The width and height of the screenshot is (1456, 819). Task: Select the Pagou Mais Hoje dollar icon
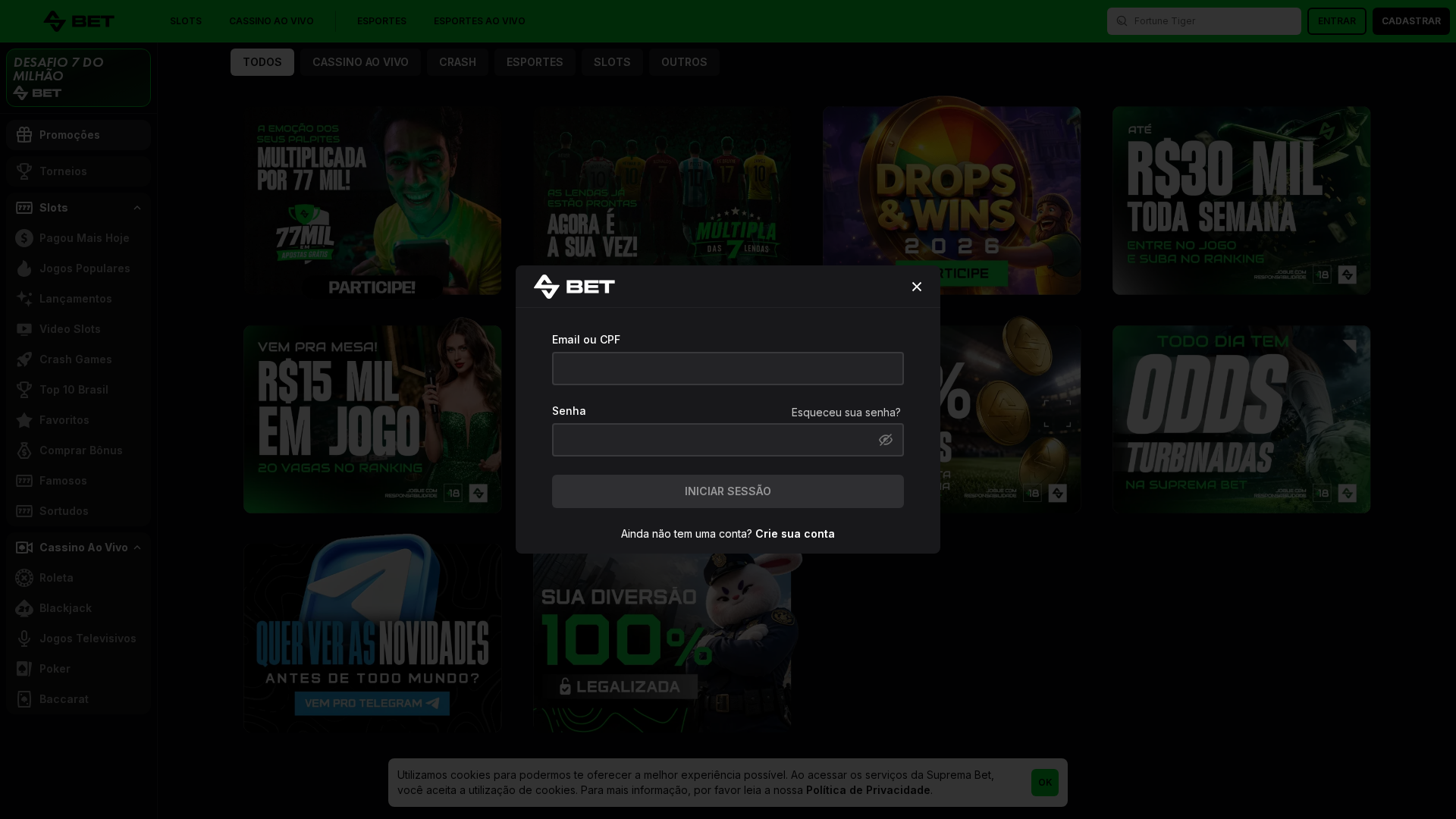pos(24,238)
